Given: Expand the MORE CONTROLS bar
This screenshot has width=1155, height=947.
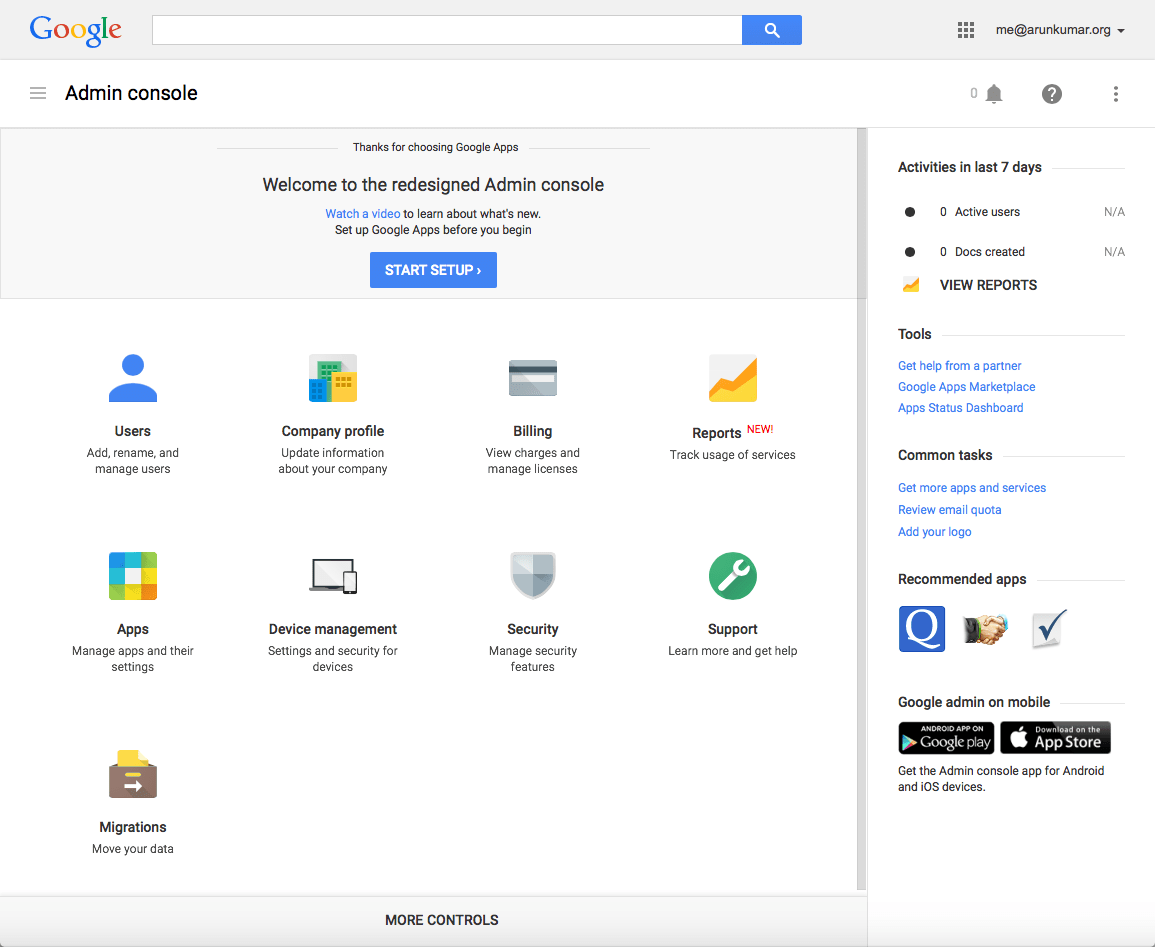Looking at the screenshot, I should 433,920.
